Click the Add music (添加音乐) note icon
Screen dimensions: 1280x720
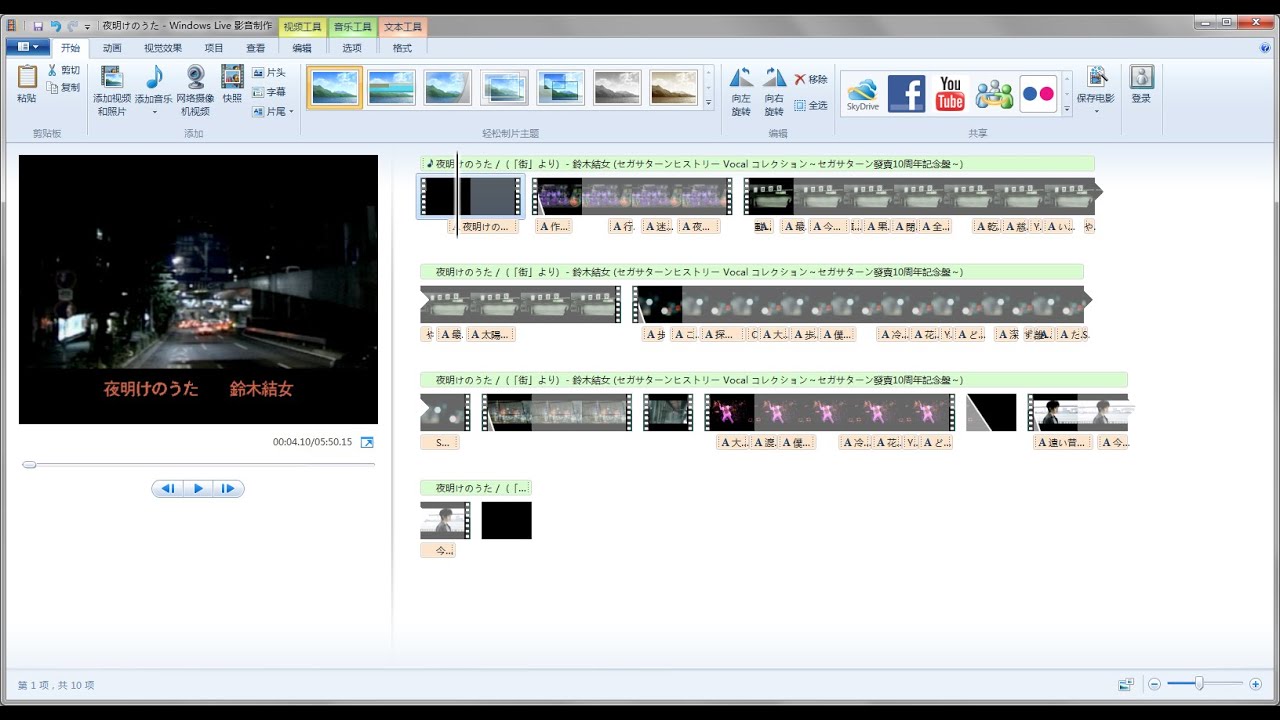pos(153,77)
